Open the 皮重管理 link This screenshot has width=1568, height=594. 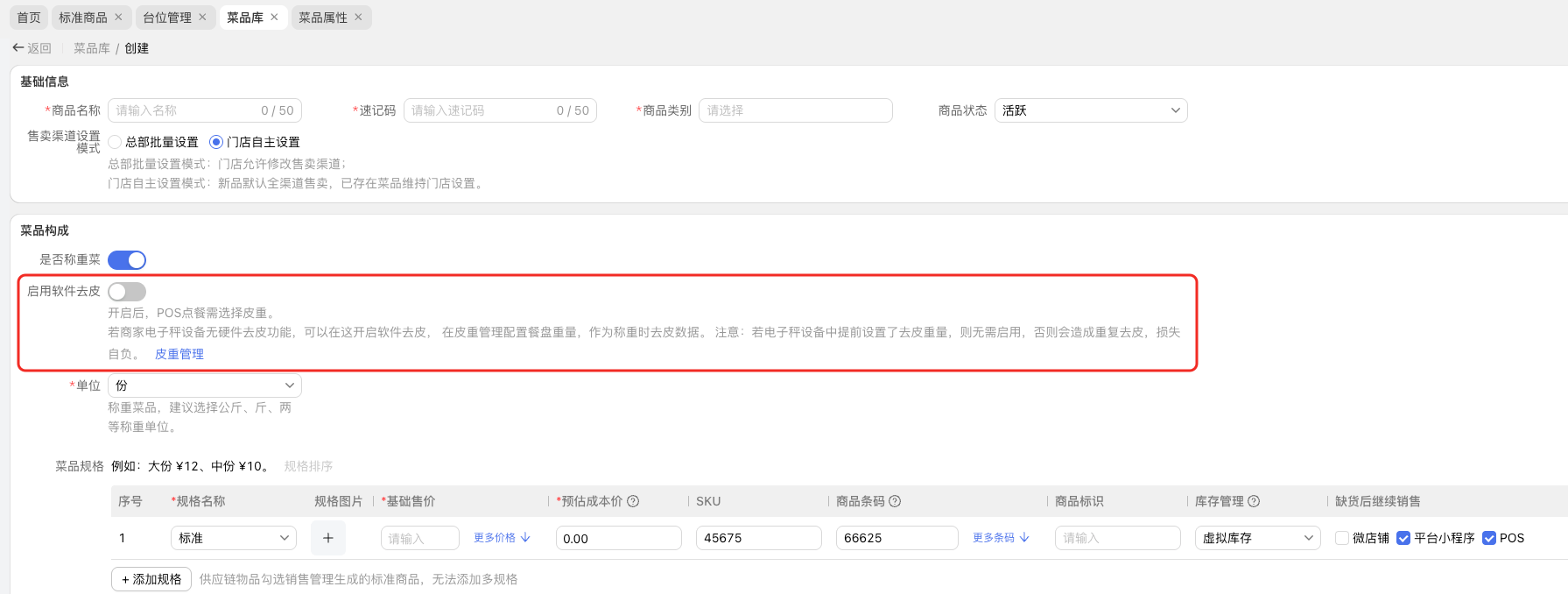(x=179, y=354)
